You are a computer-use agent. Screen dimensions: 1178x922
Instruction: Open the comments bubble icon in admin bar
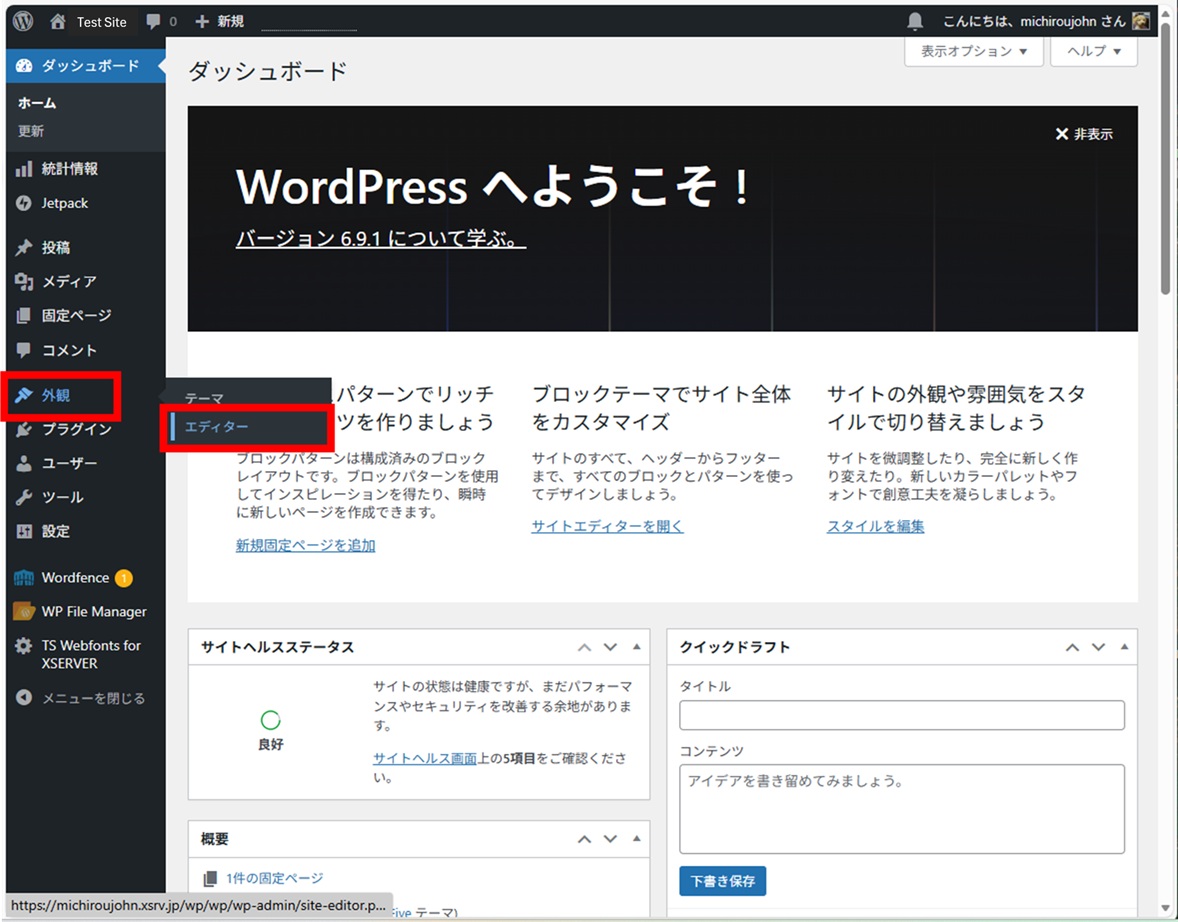click(x=153, y=21)
